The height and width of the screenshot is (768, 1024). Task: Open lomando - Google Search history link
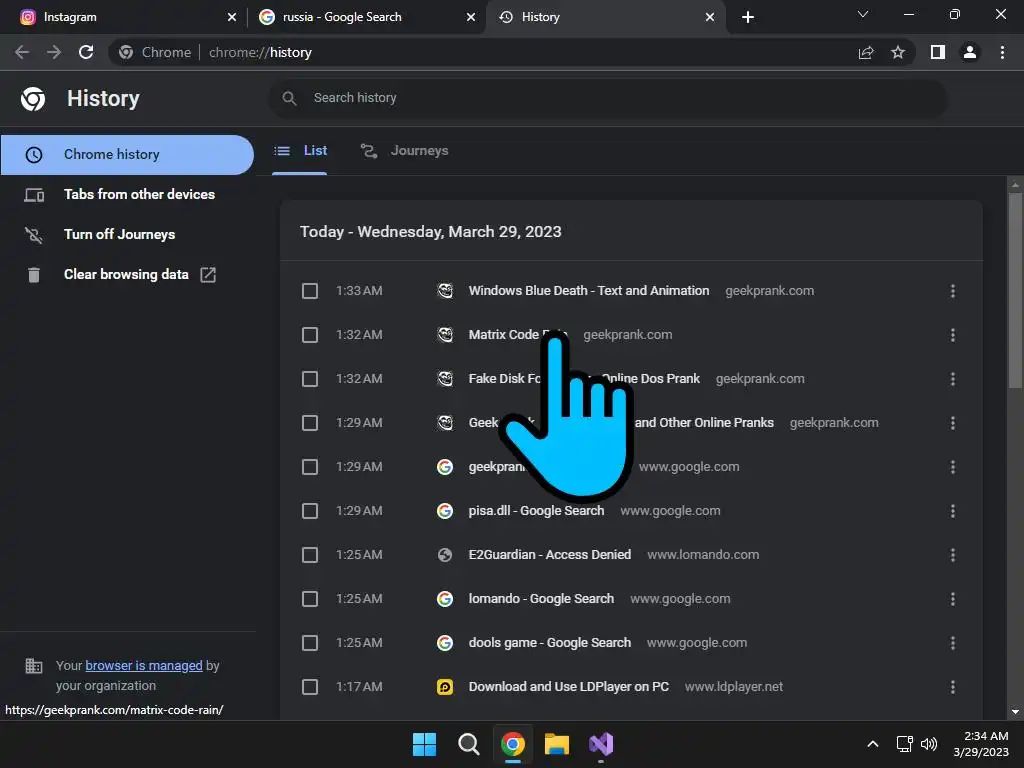point(541,599)
